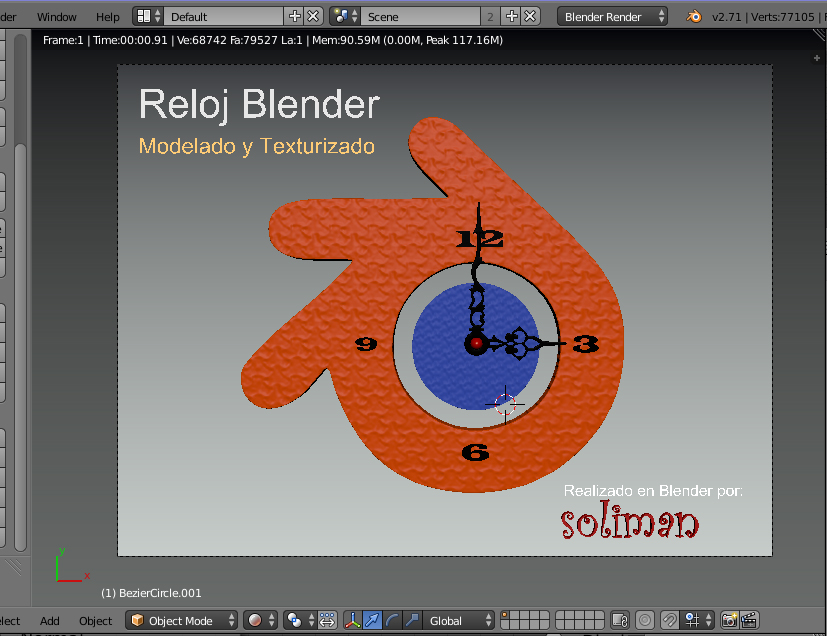
Task: Click the v2.71 version info text
Action: 726,17
